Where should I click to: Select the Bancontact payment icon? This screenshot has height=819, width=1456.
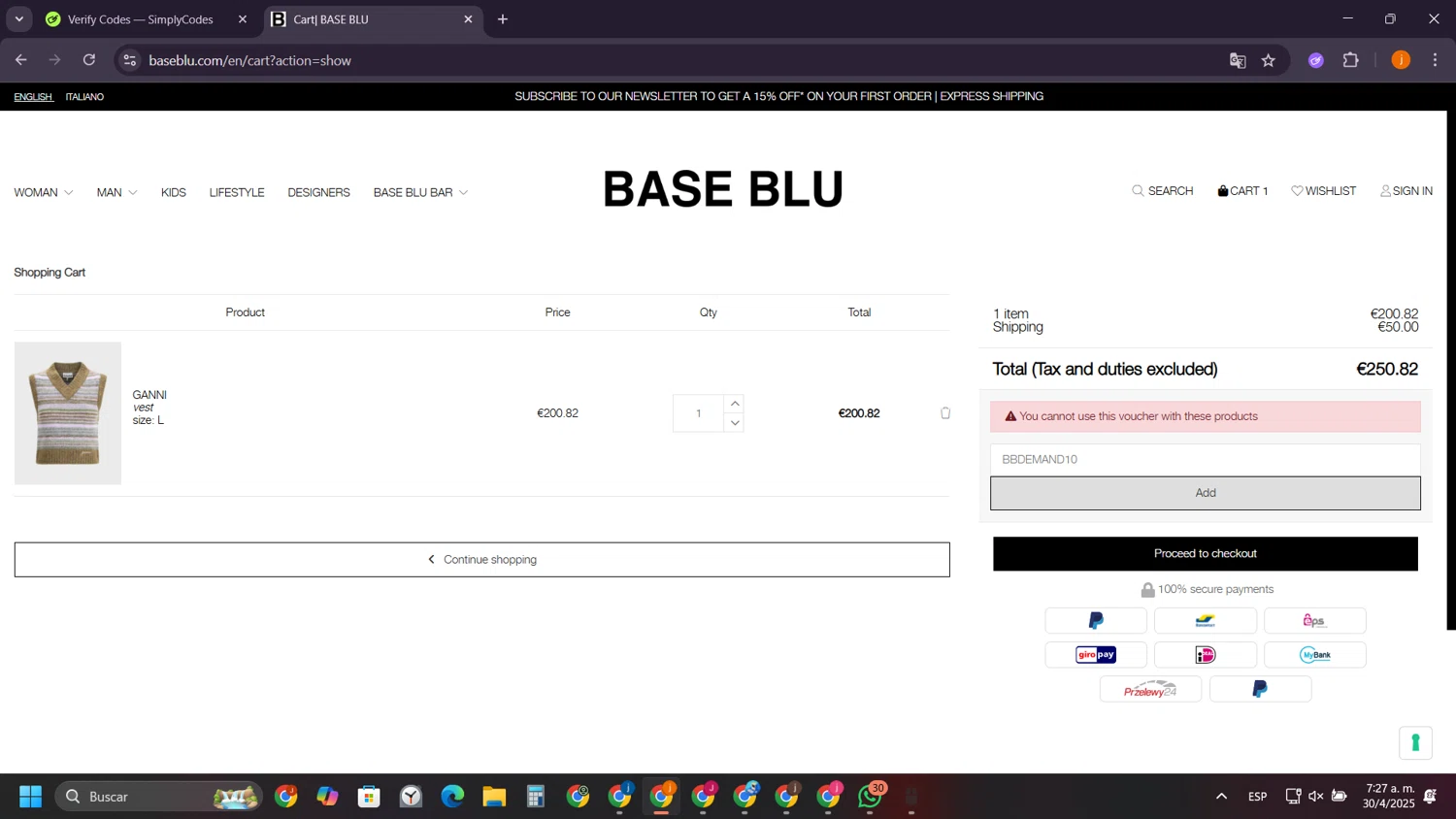point(1206,621)
